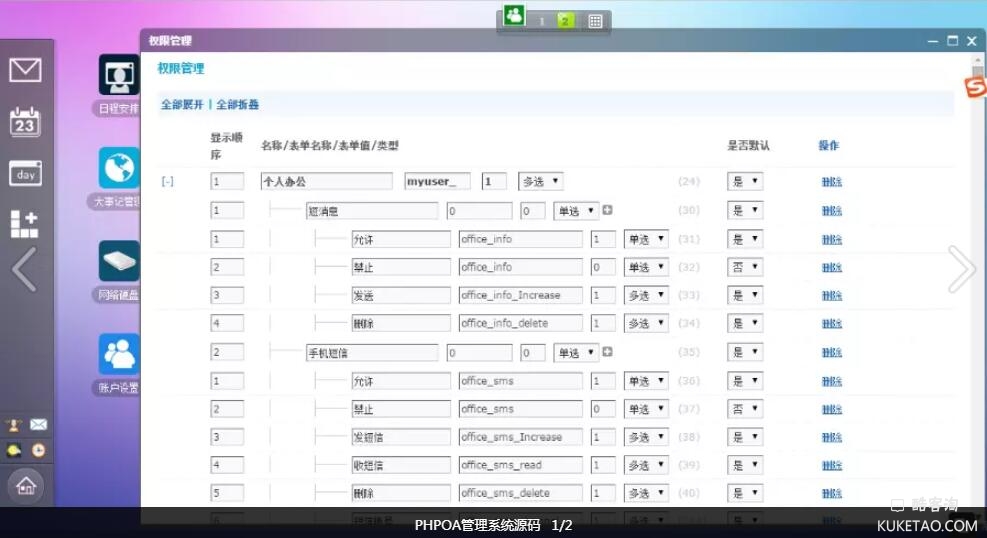Open type dropdown for 个人办公 row
Image resolution: width=987 pixels, height=538 pixels.
[x=541, y=181]
